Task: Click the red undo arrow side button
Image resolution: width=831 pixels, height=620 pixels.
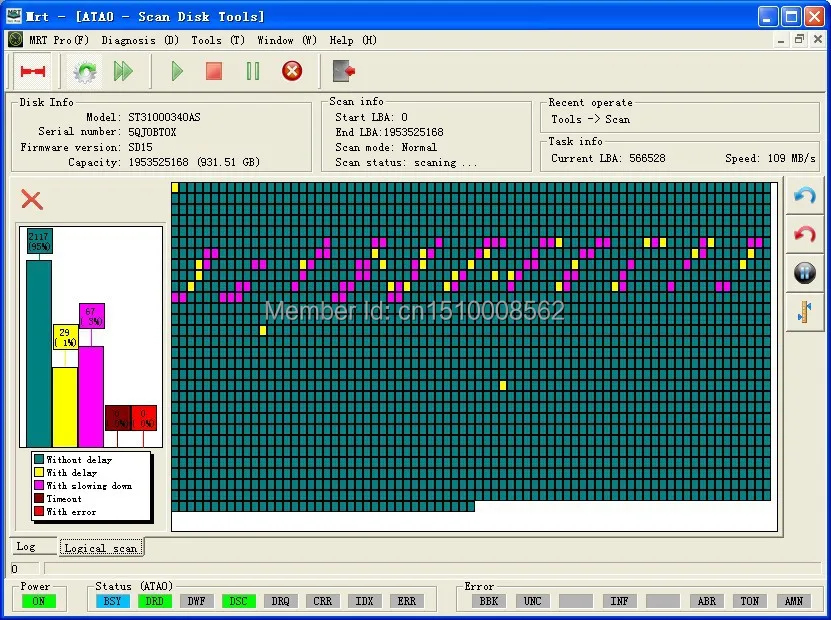Action: click(x=805, y=235)
